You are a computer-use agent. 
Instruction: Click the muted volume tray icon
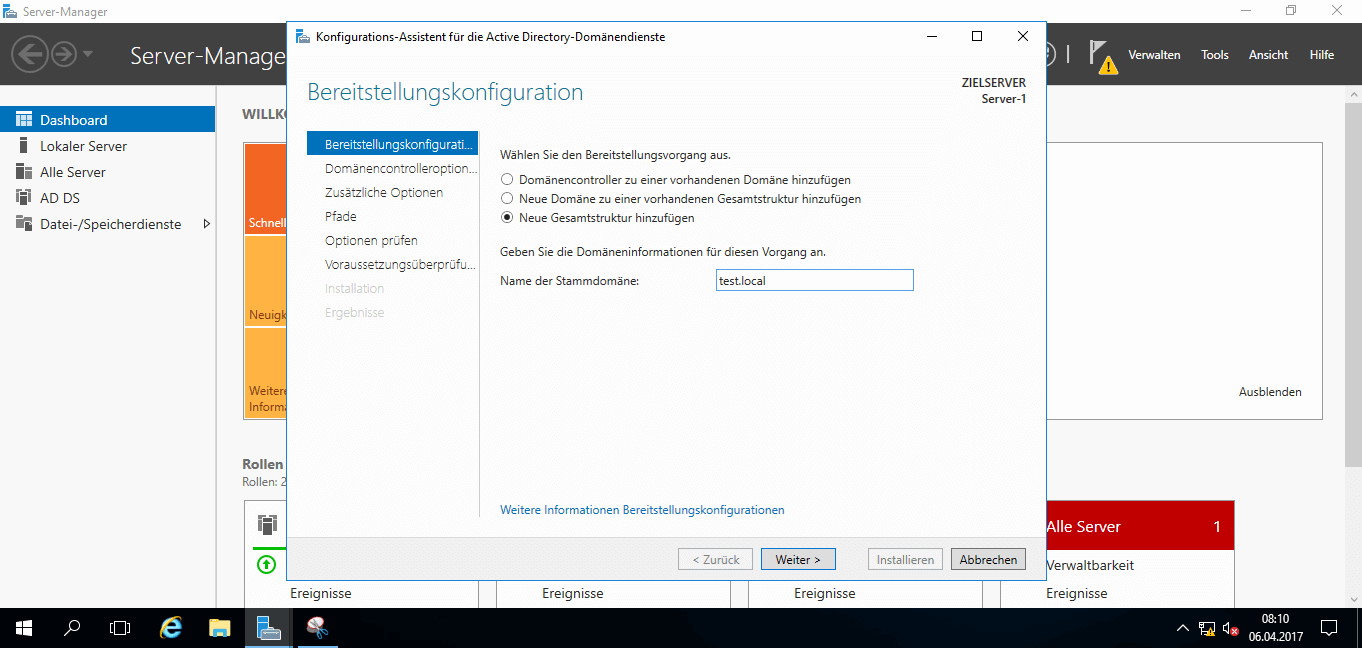click(1231, 629)
